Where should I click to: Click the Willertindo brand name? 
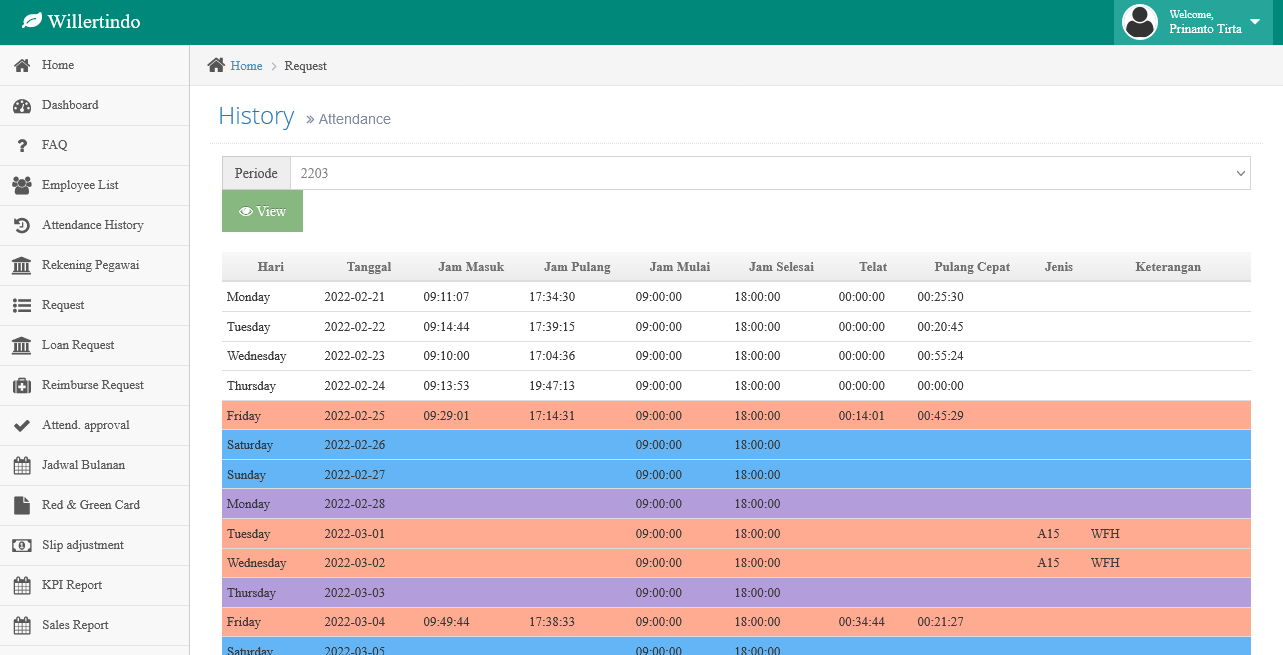point(94,21)
